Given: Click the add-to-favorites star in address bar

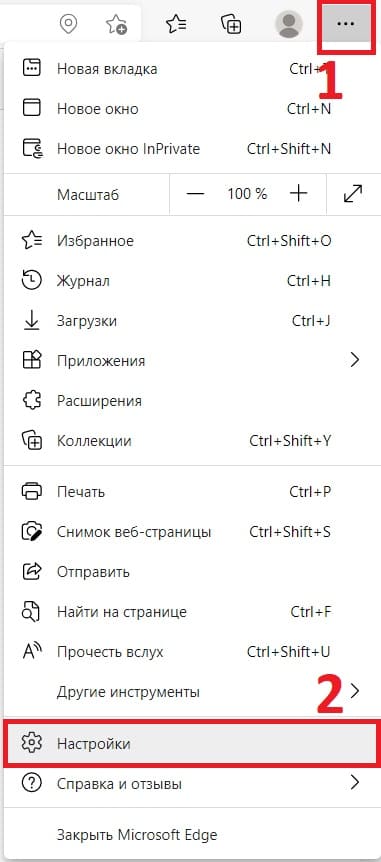Looking at the screenshot, I should (116, 25).
